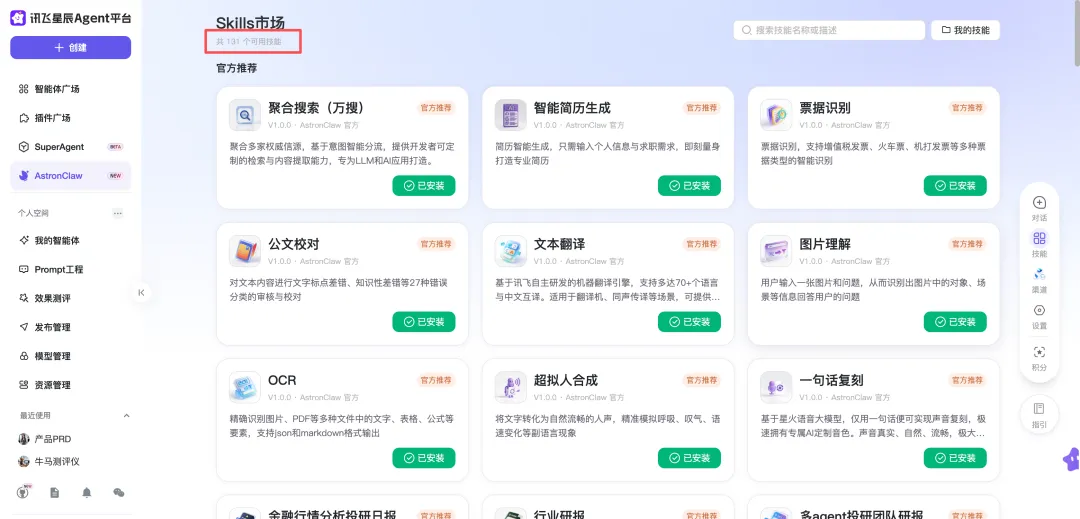Click the WeChat icon at sidebar bottom
This screenshot has height=519, width=1080.
118,493
